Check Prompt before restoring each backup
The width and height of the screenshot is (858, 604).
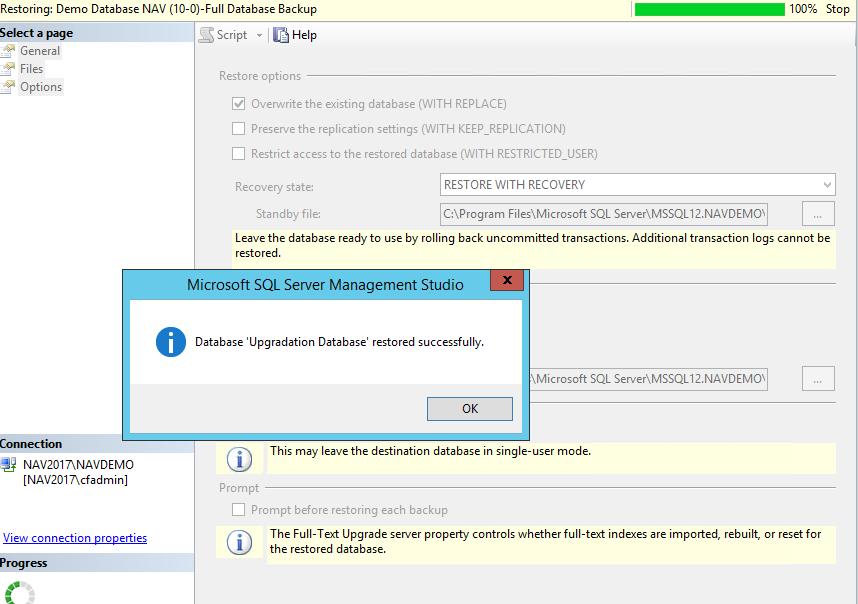pos(239,510)
